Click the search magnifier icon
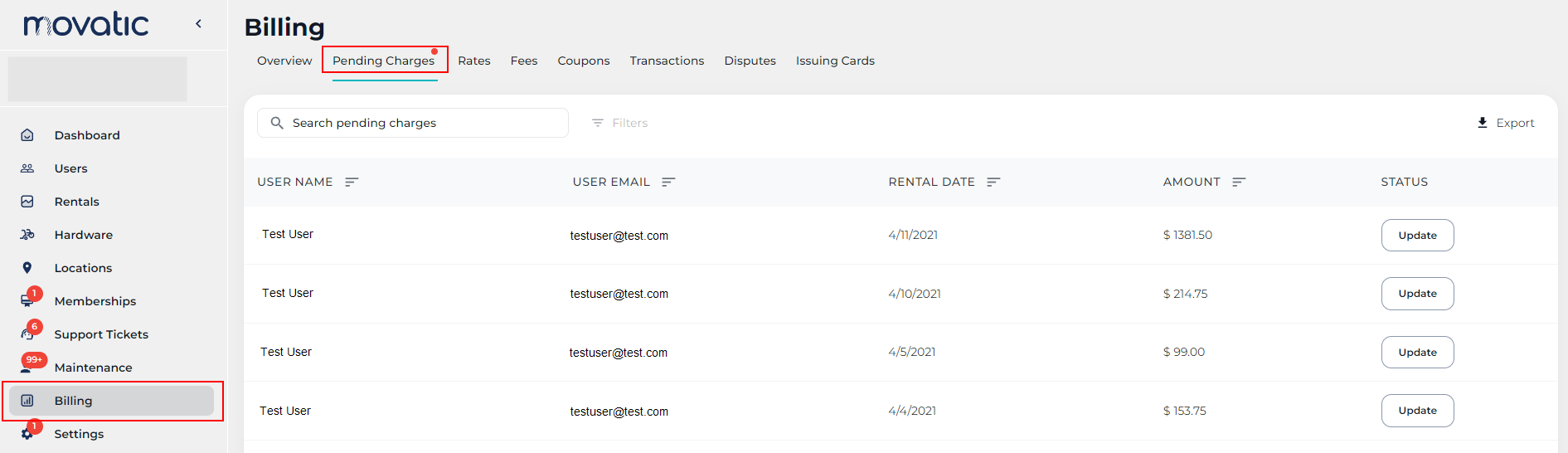 277,123
